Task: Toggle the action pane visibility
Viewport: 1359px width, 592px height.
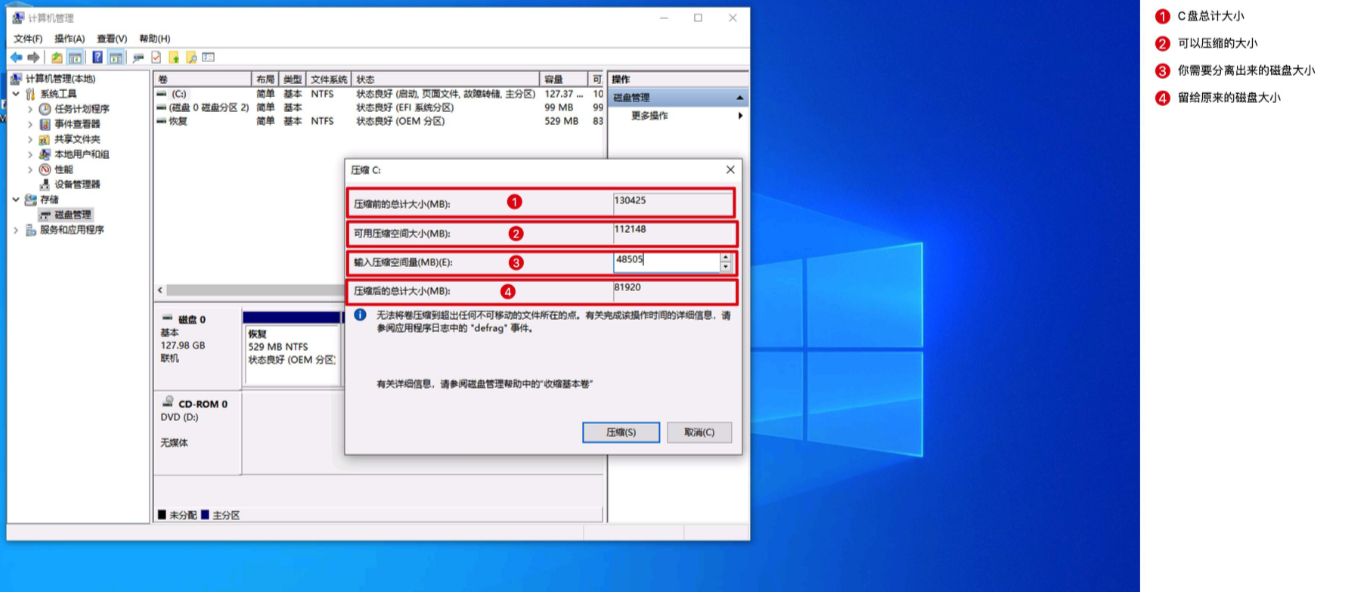Action: (x=115, y=57)
